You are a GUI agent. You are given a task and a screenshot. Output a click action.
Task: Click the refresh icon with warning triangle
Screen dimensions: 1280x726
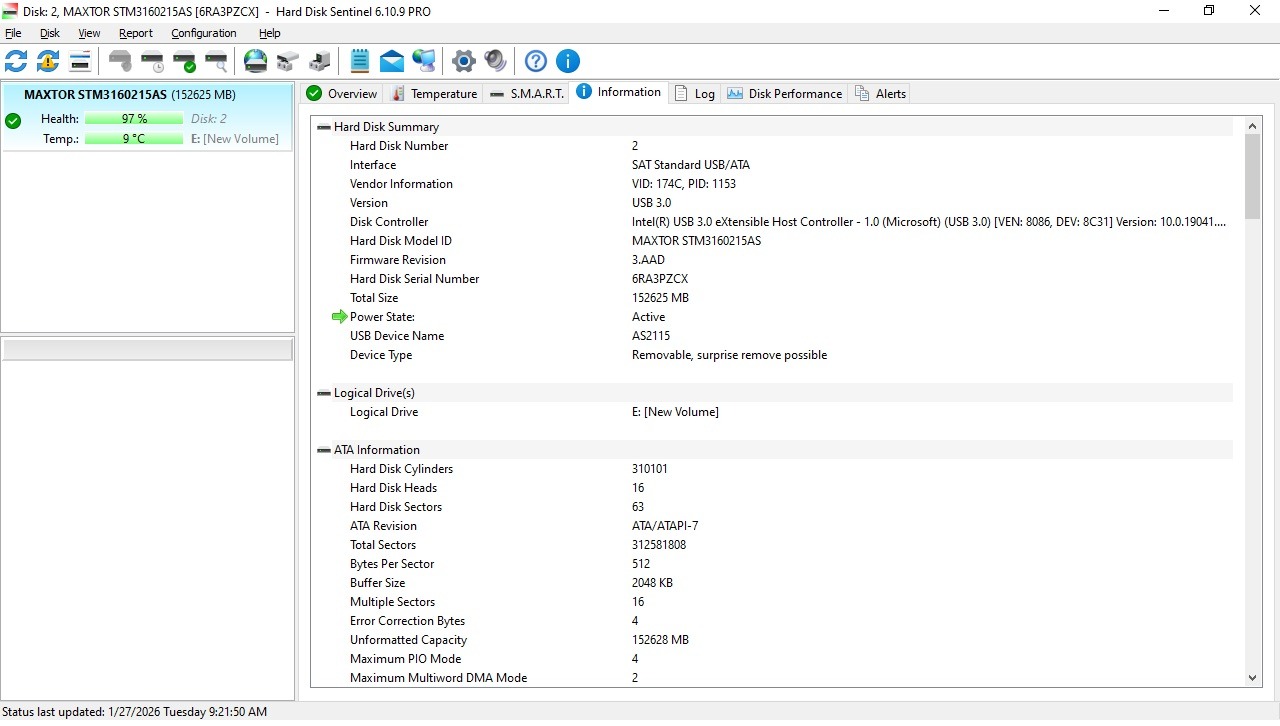click(x=48, y=62)
